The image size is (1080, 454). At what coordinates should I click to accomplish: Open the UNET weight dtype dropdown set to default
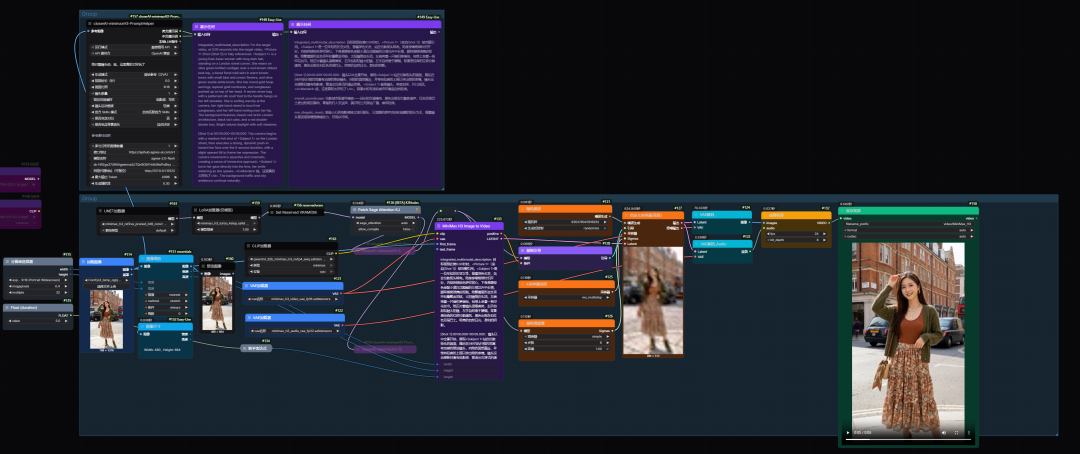tap(138, 229)
